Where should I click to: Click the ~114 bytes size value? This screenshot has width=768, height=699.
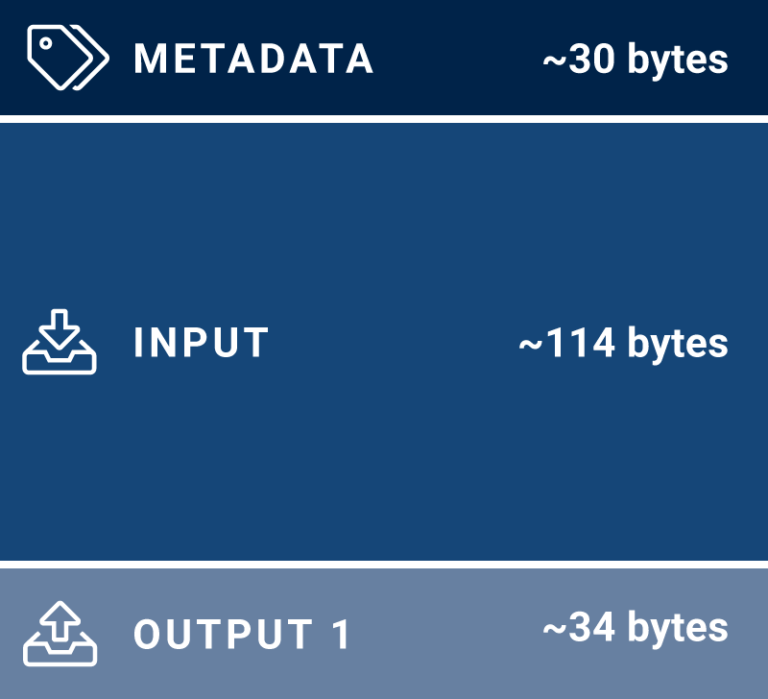623,344
